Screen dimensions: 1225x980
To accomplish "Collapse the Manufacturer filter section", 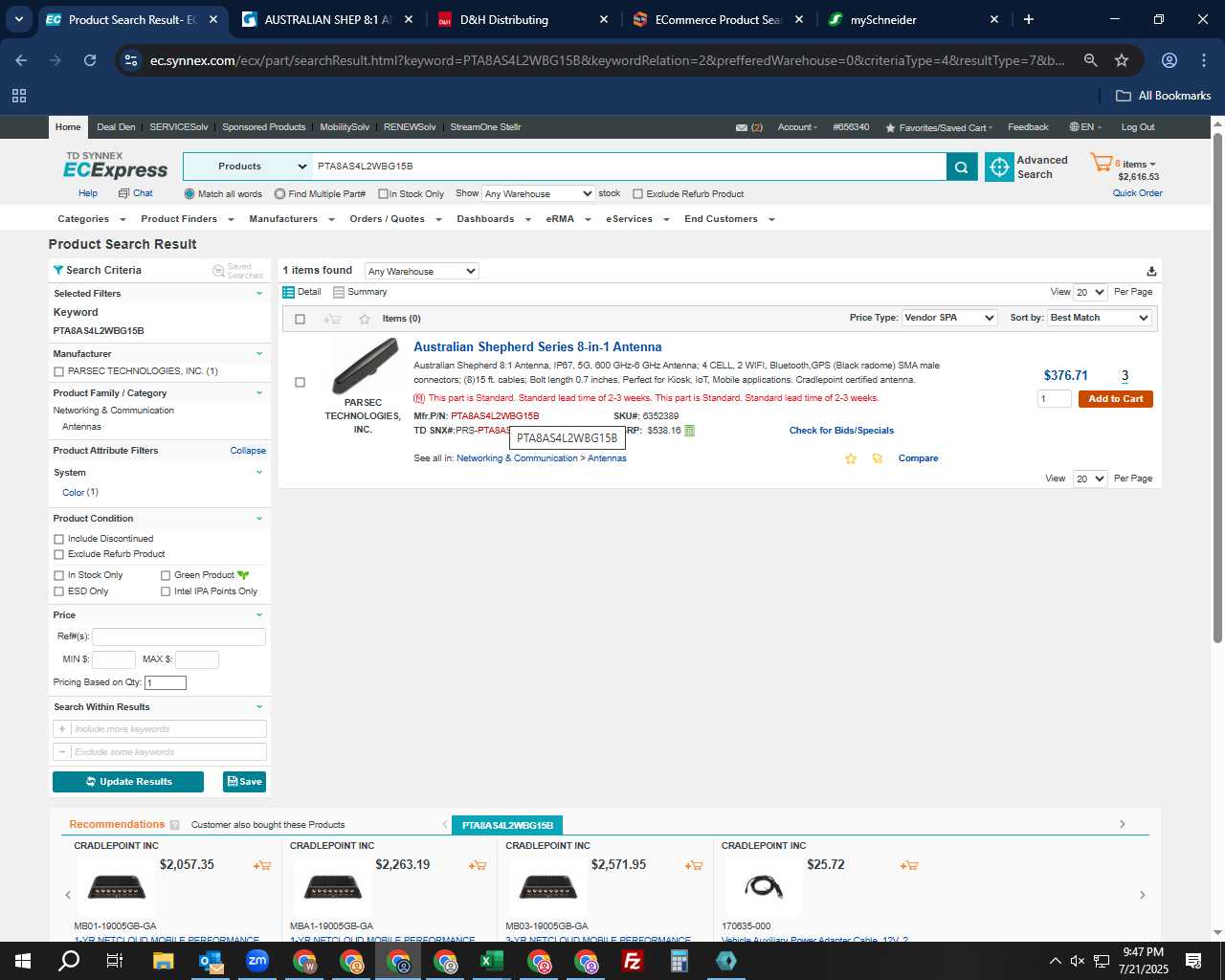I will click(x=259, y=354).
